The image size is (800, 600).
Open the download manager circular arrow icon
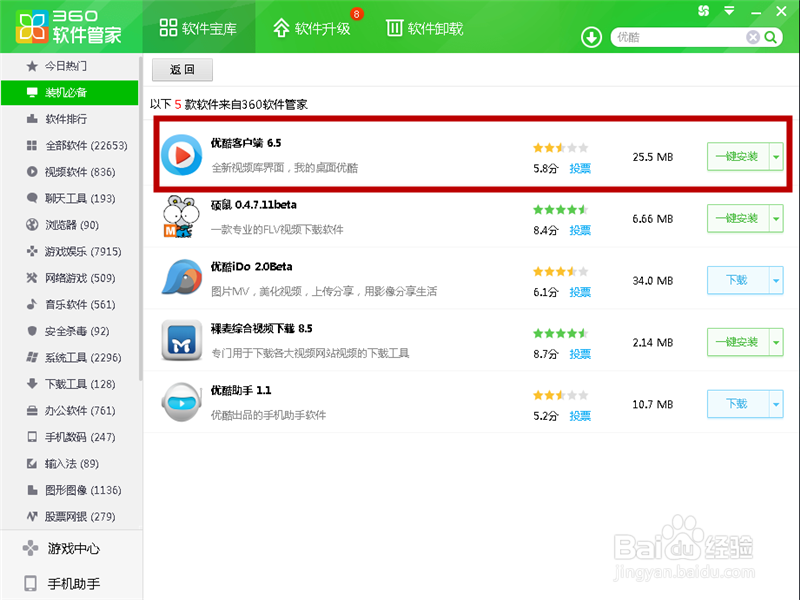point(590,37)
